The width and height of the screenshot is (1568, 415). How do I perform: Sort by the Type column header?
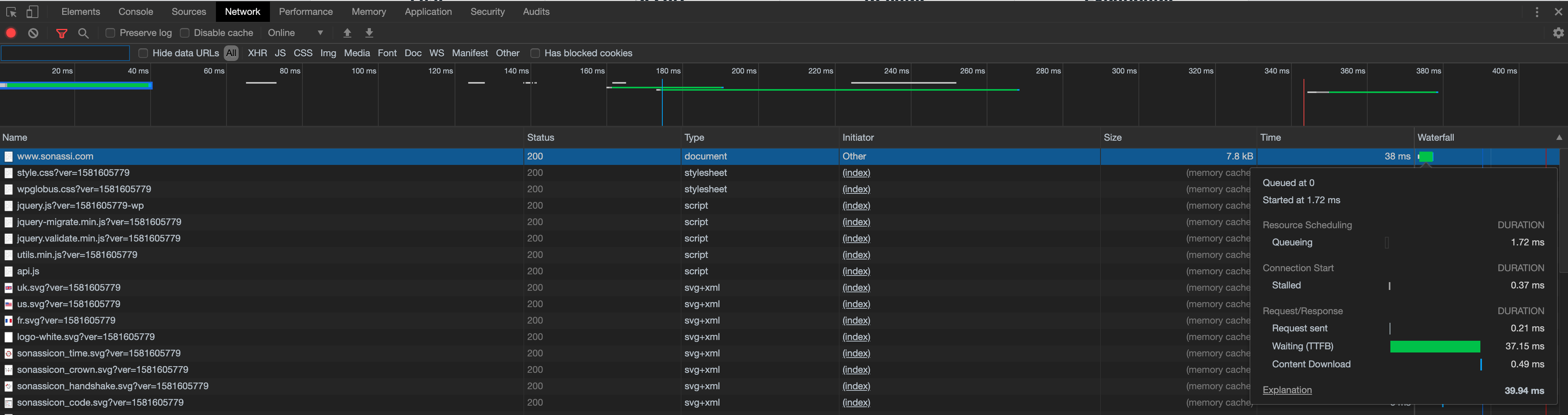pyautogui.click(x=760, y=137)
